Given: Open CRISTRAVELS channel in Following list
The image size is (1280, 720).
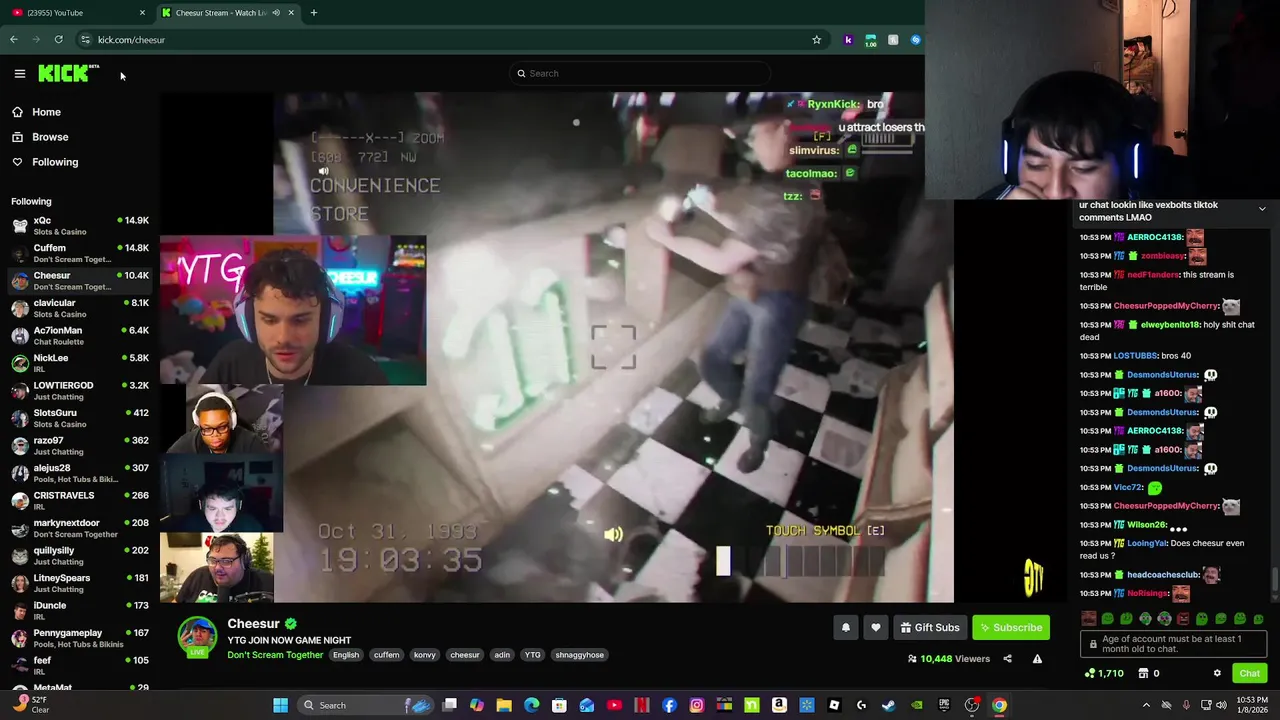Looking at the screenshot, I should point(80,501).
